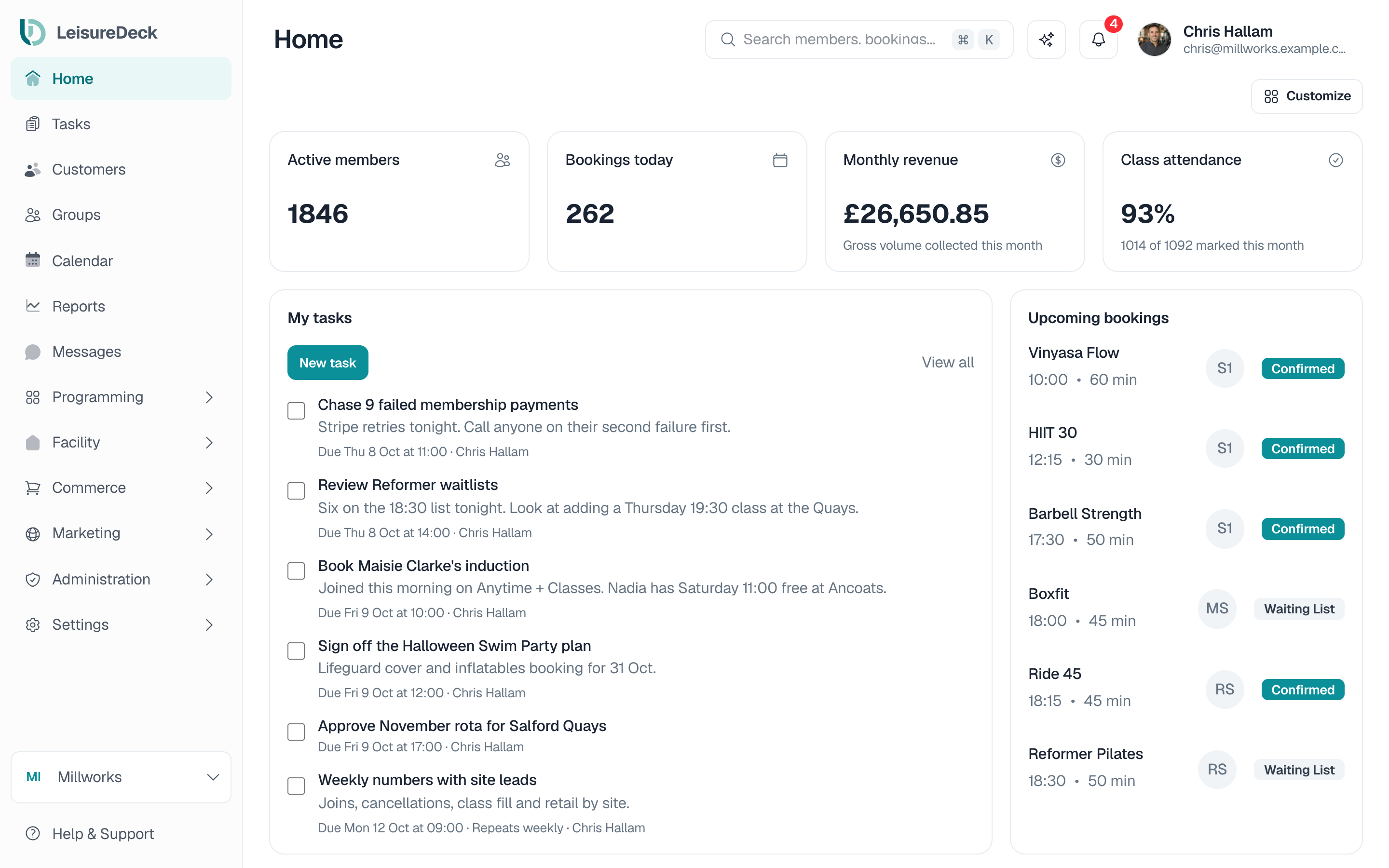
Task: Click the Class attendance checkmark icon
Action: tap(1335, 160)
